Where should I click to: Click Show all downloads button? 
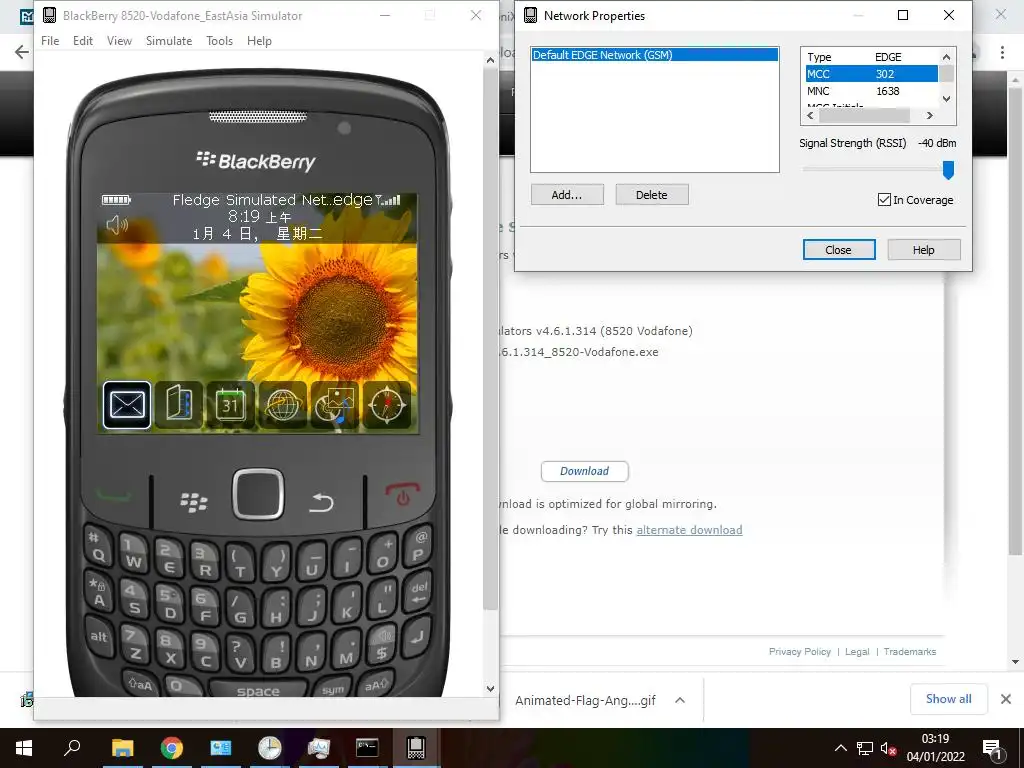[x=948, y=699]
